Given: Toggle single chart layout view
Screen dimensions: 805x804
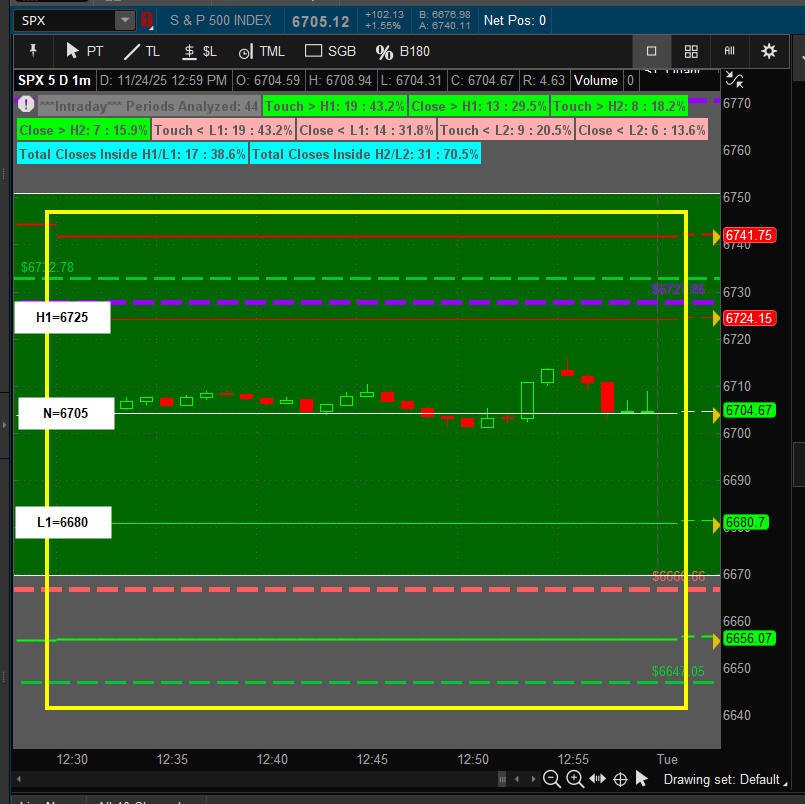Looking at the screenshot, I should (x=652, y=51).
